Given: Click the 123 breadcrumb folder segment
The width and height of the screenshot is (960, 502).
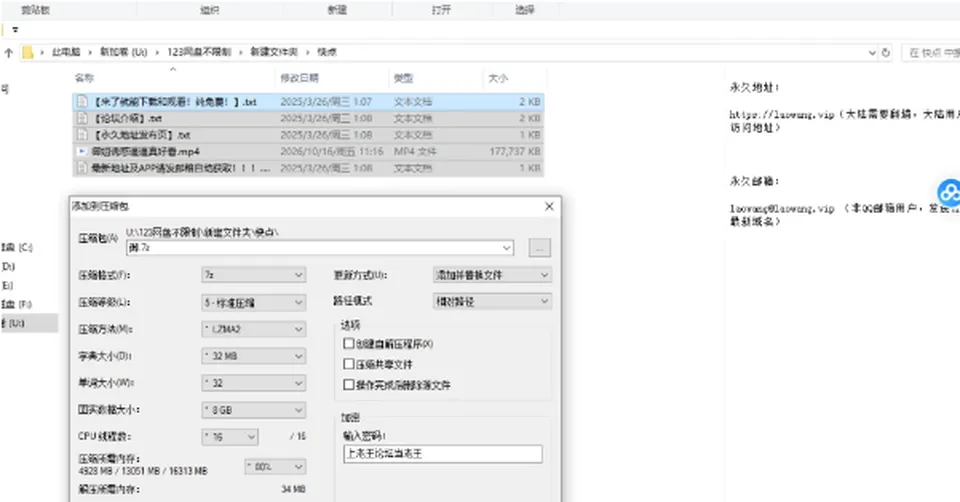Looking at the screenshot, I should 199,53.
